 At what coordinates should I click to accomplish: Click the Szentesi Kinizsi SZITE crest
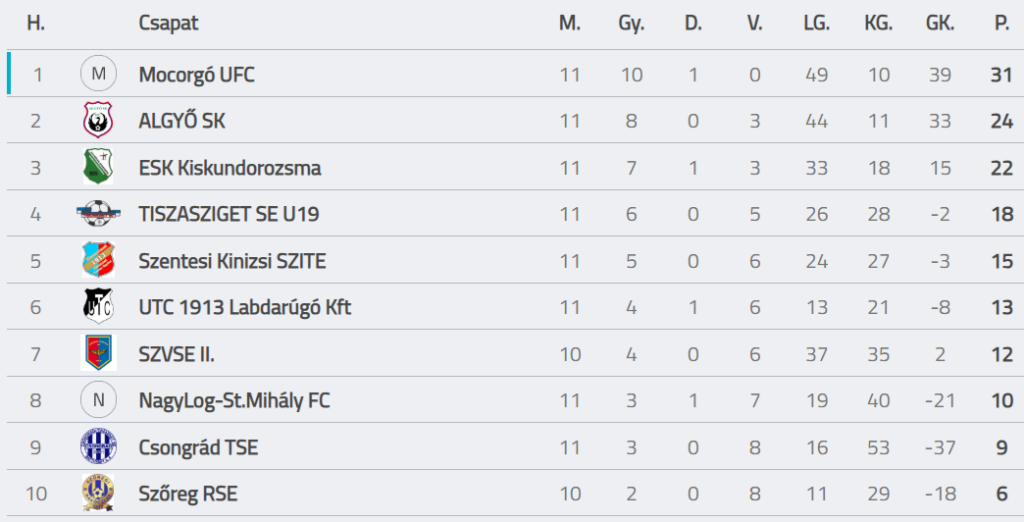coord(98,261)
